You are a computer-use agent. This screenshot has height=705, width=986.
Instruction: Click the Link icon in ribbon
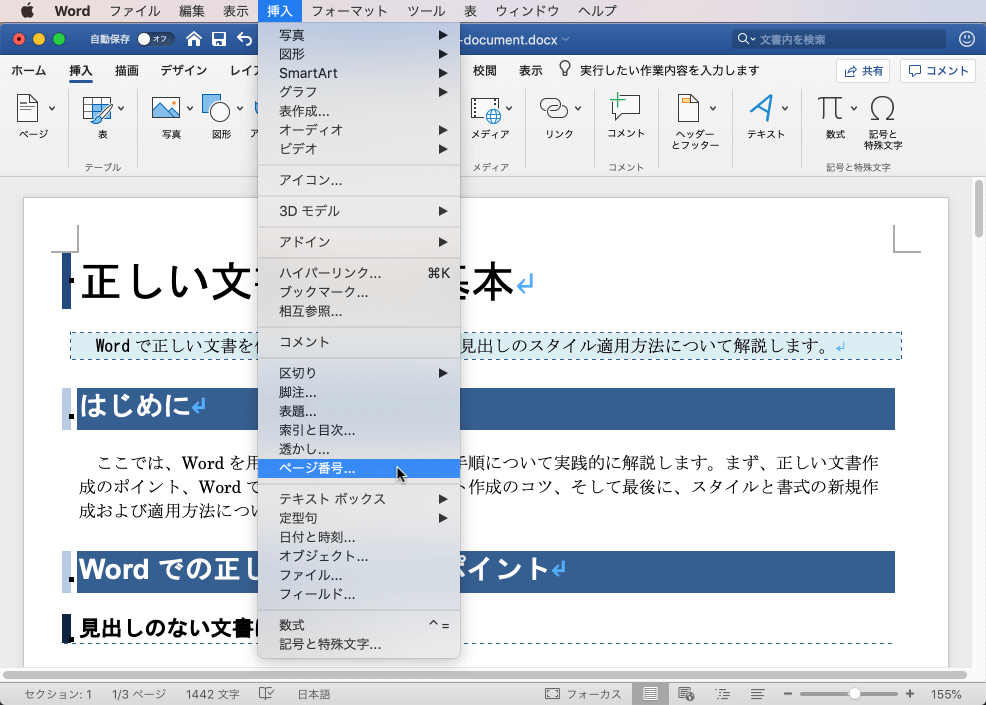pyautogui.click(x=554, y=108)
